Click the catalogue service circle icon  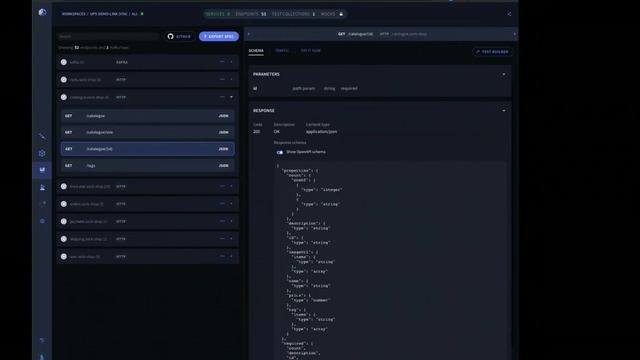tap(64, 97)
